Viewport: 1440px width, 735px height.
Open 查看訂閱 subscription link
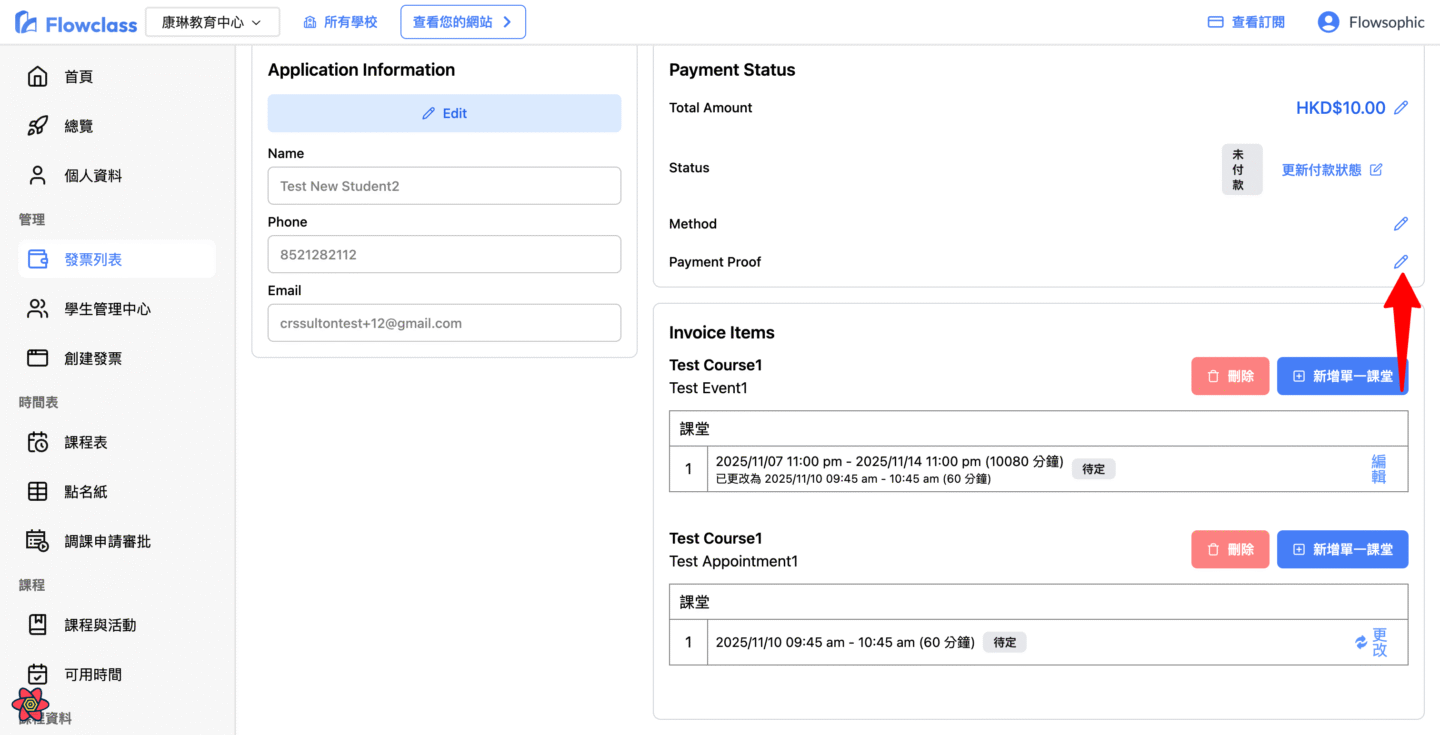pyautogui.click(x=1246, y=22)
